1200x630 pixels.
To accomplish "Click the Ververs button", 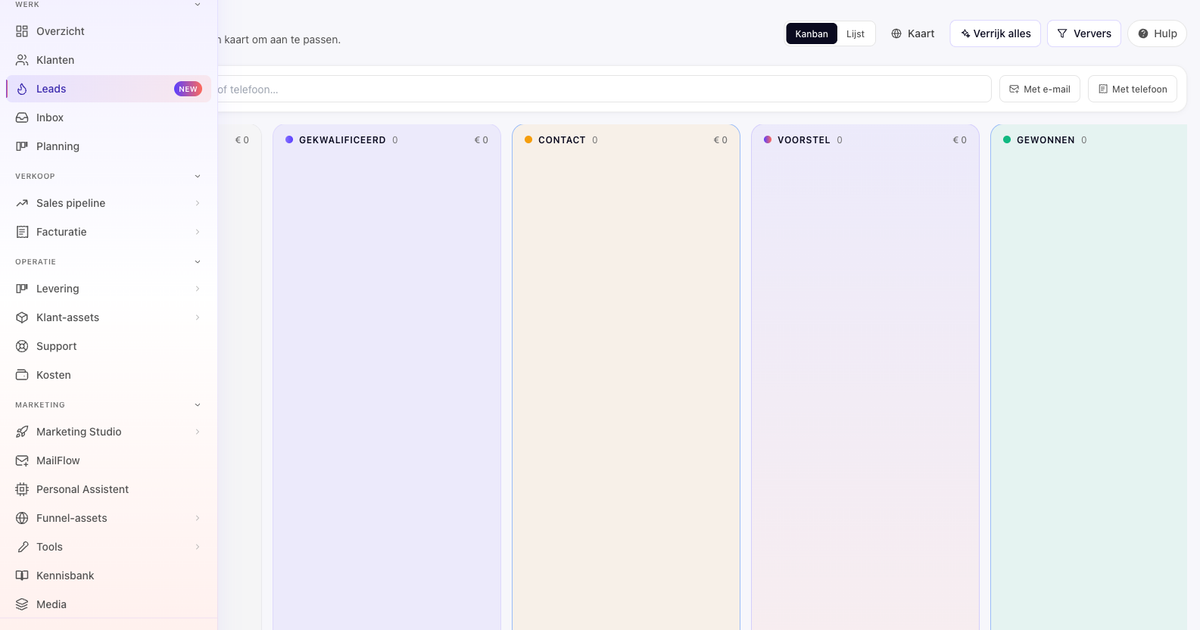I will (1084, 34).
